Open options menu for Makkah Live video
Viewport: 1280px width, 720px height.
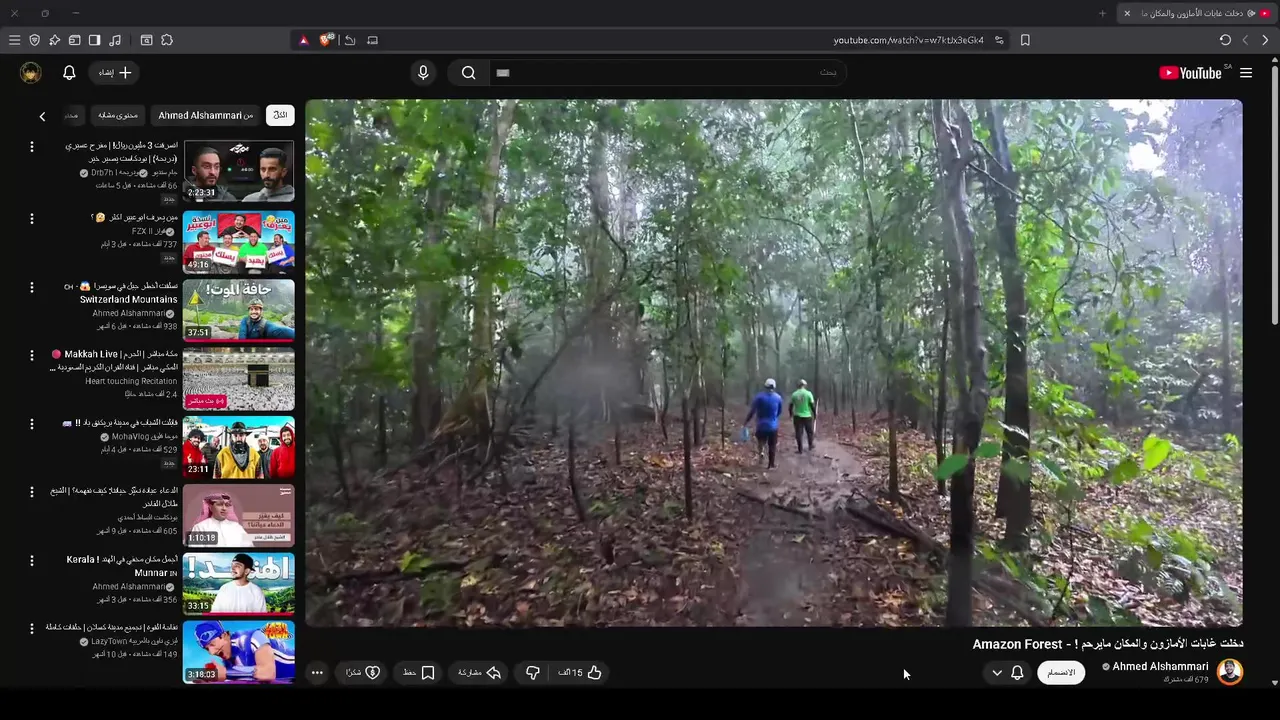pyautogui.click(x=31, y=355)
